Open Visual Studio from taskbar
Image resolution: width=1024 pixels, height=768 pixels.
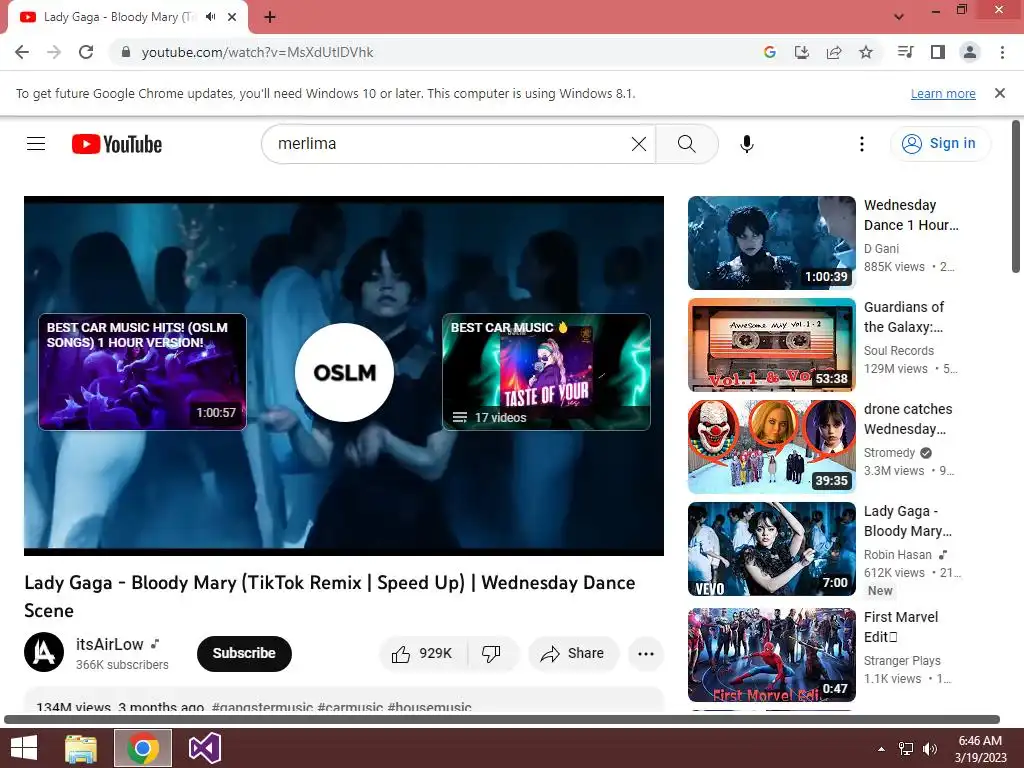204,748
